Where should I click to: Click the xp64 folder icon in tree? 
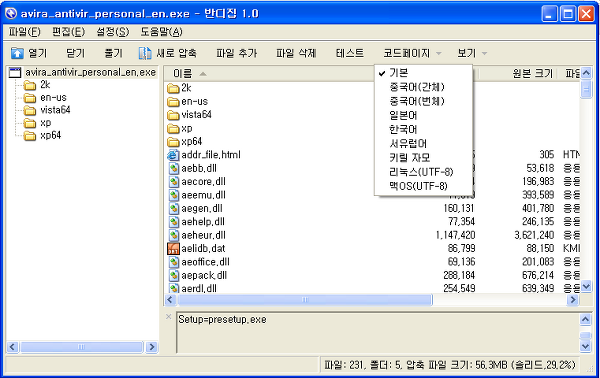tap(30, 136)
